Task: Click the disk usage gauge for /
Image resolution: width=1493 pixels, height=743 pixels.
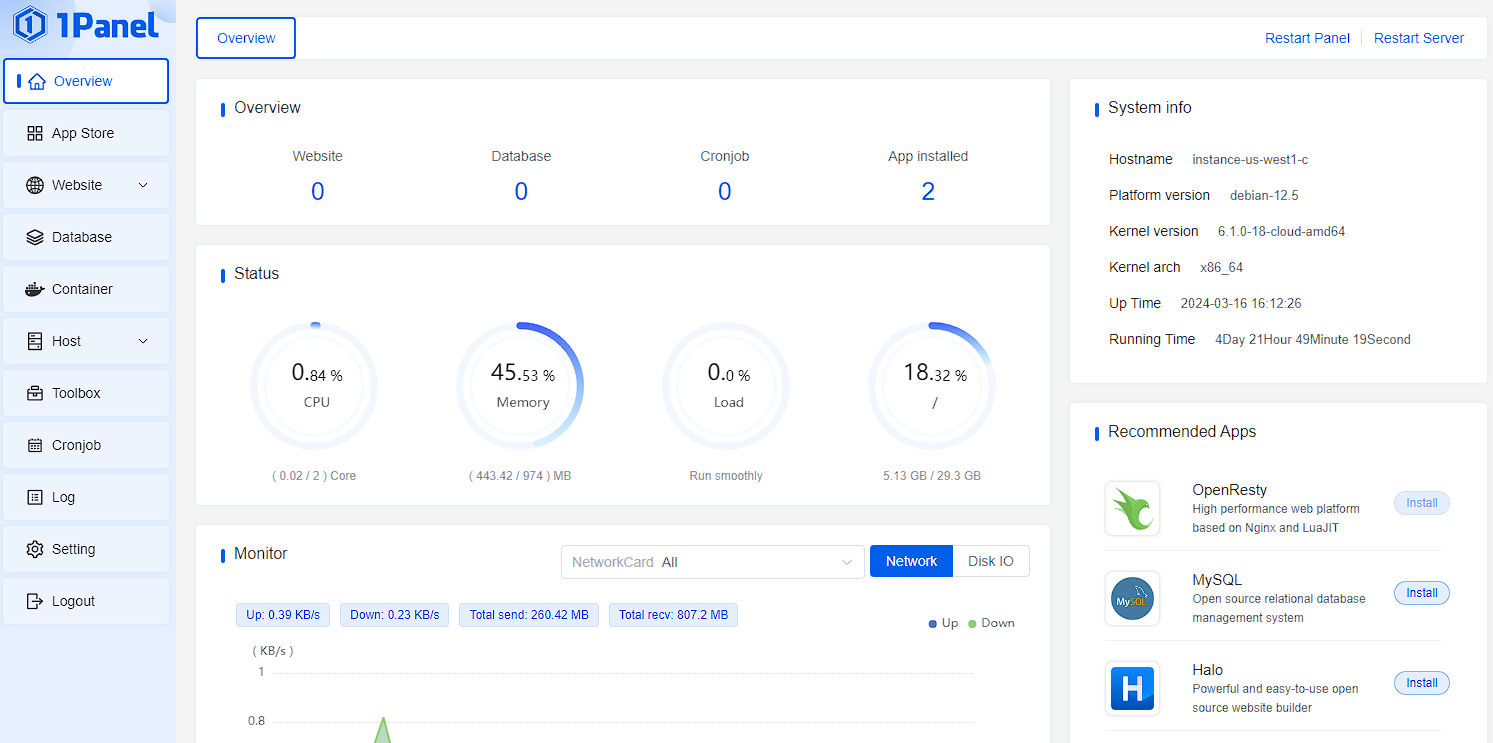Action: point(932,385)
